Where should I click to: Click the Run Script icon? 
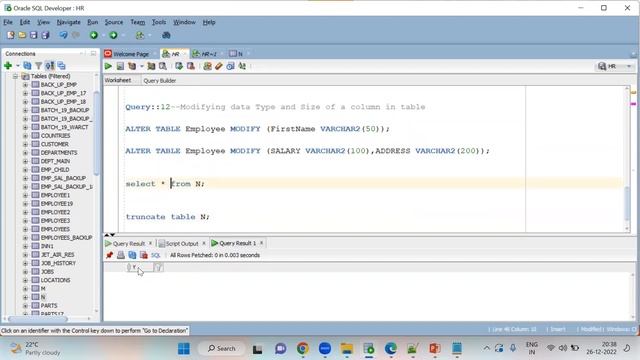[120, 66]
